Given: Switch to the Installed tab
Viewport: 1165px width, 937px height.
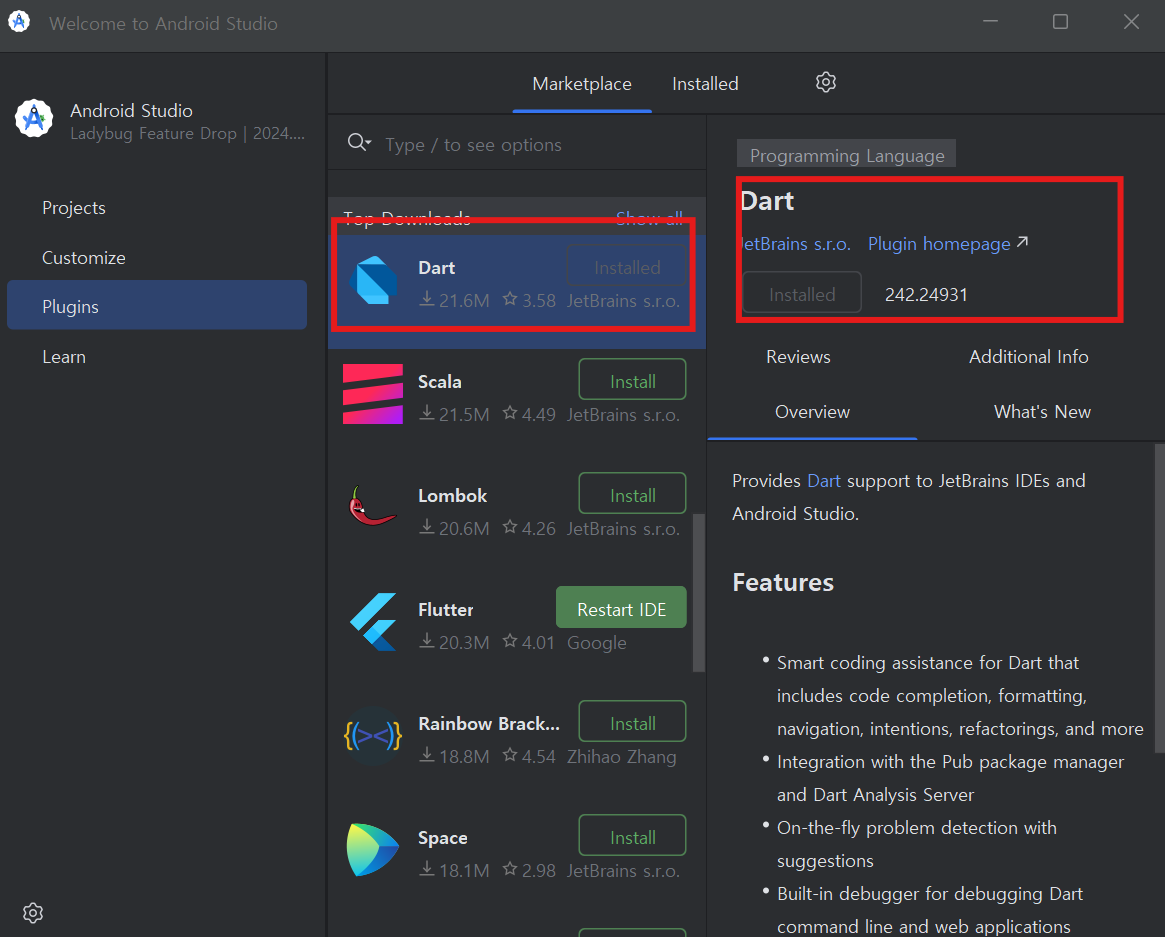Looking at the screenshot, I should tap(705, 84).
